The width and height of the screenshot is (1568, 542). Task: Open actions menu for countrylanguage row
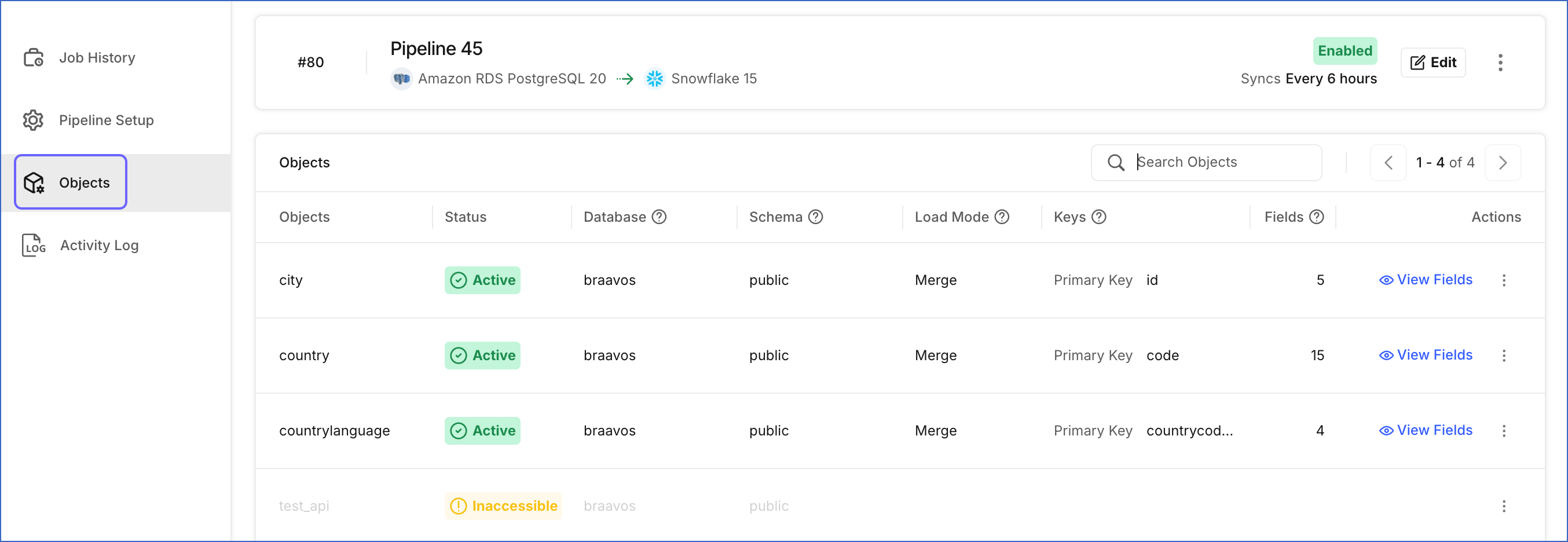[1504, 431]
